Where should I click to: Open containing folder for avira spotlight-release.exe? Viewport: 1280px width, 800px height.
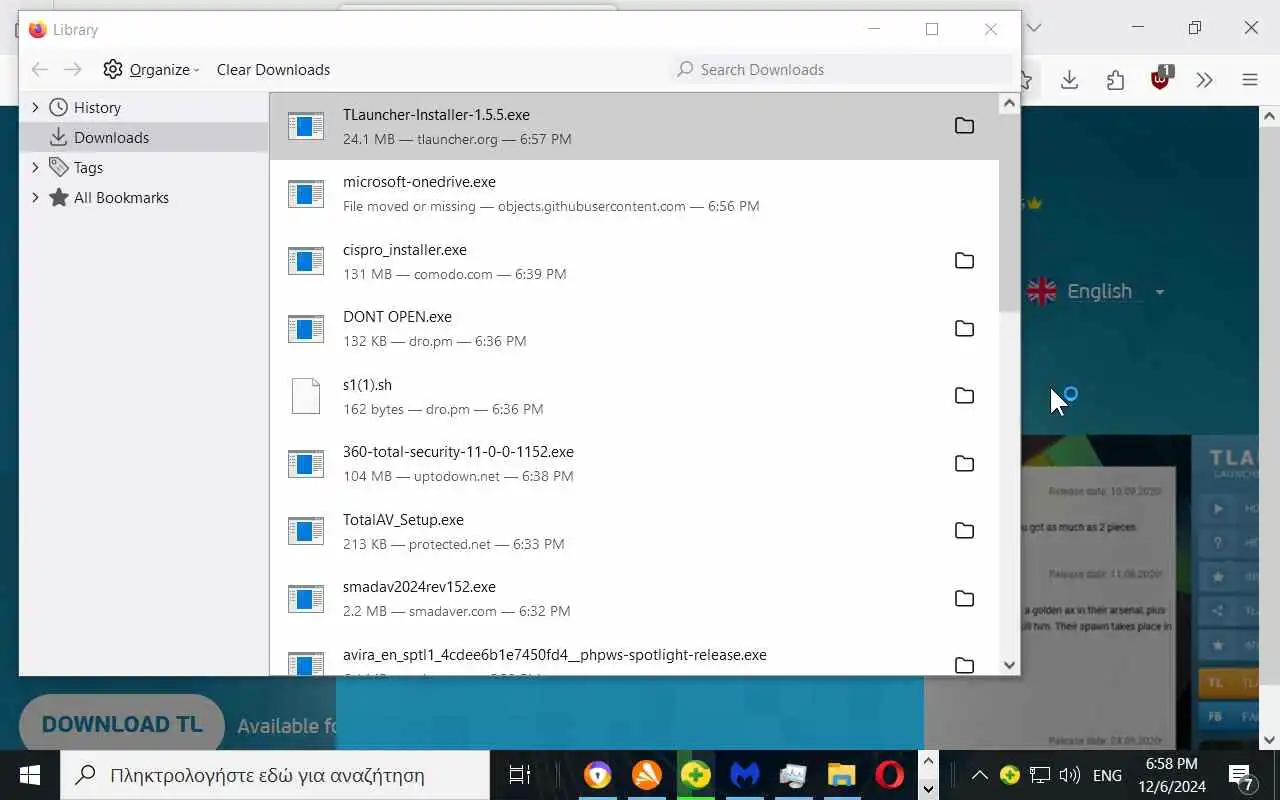[x=964, y=666]
